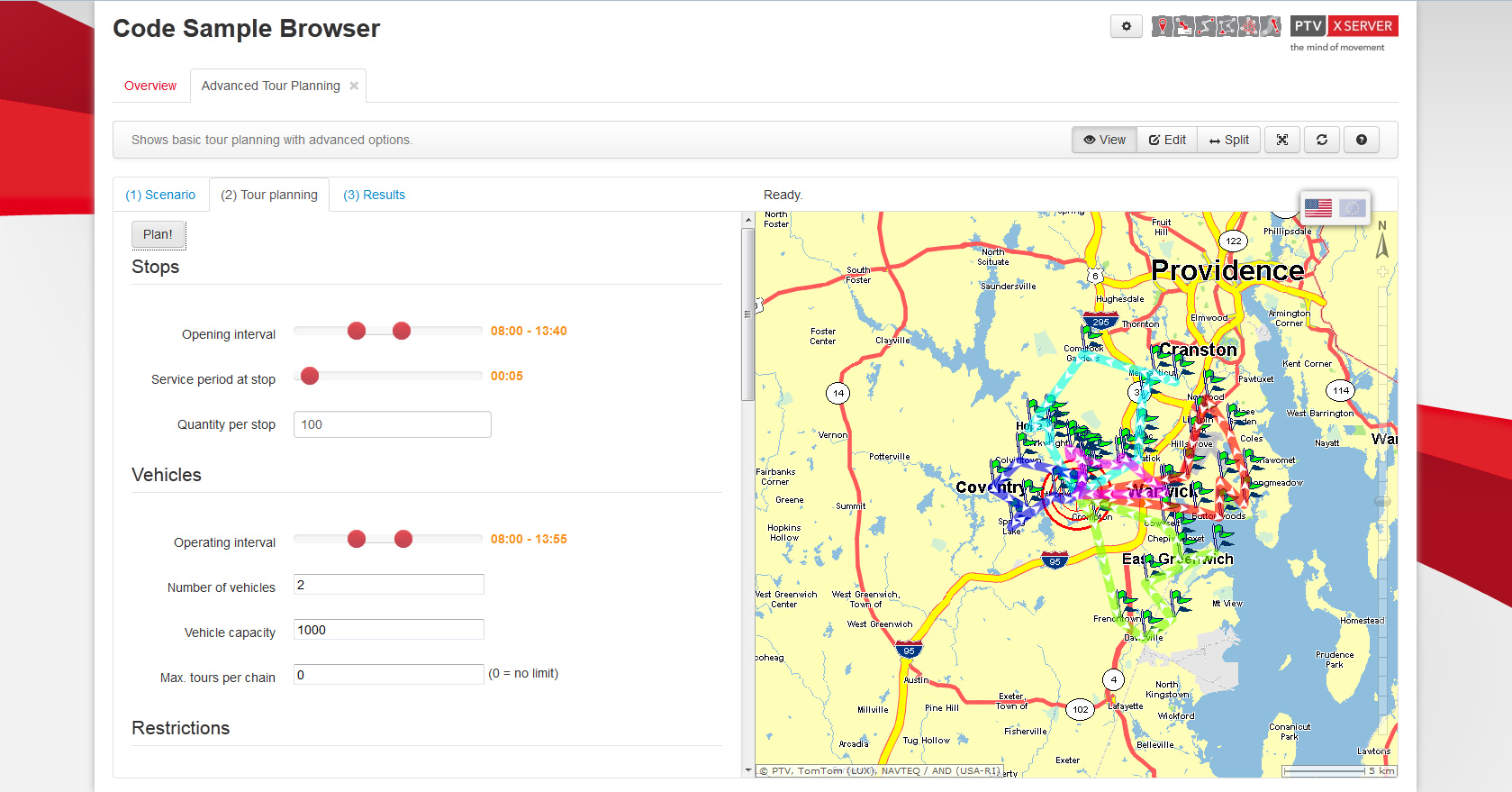This screenshot has height=792, width=1512.
Task: Select the US flag map region
Action: click(x=1318, y=208)
